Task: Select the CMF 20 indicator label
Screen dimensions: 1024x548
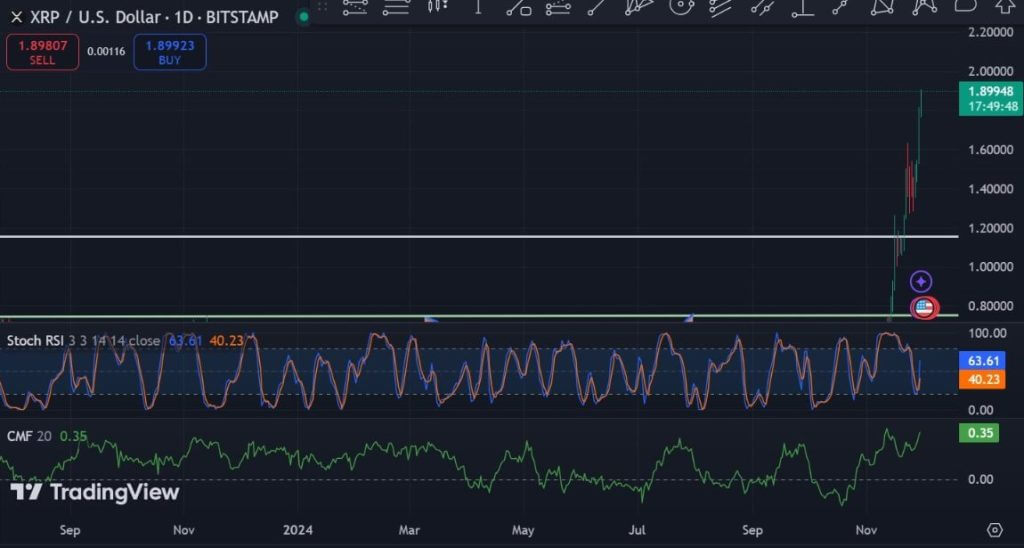Action: click(28, 435)
